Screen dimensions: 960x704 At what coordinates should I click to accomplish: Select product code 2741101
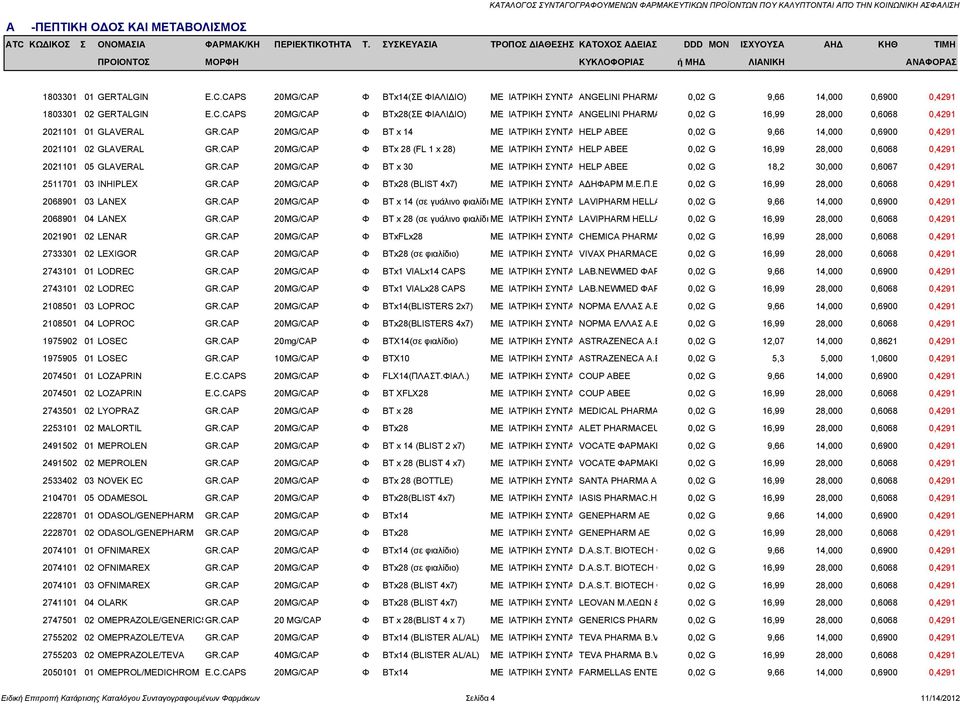[x=59, y=603]
